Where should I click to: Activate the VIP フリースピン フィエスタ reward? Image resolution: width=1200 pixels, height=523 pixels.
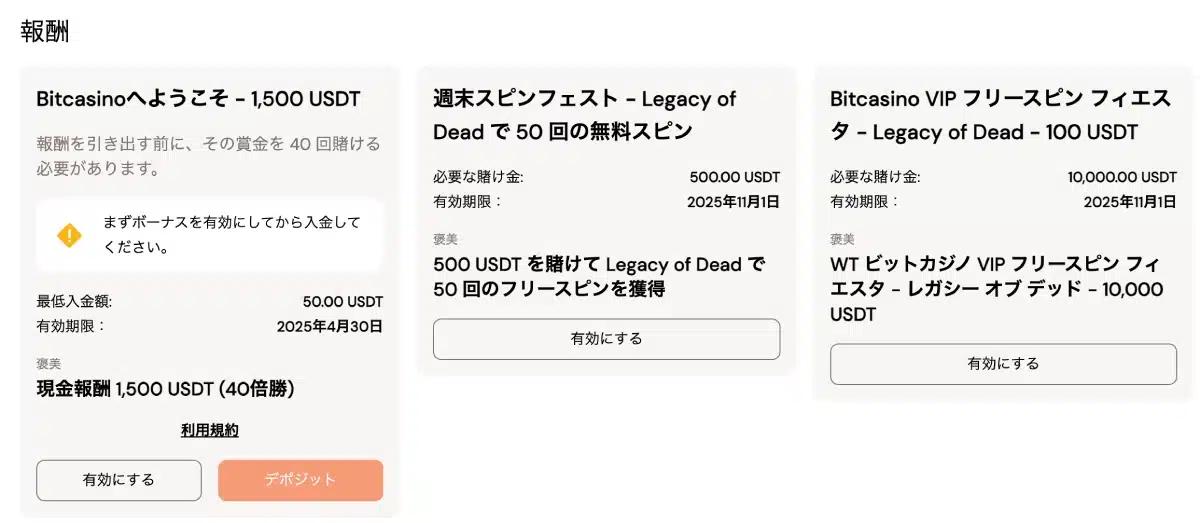point(1003,364)
